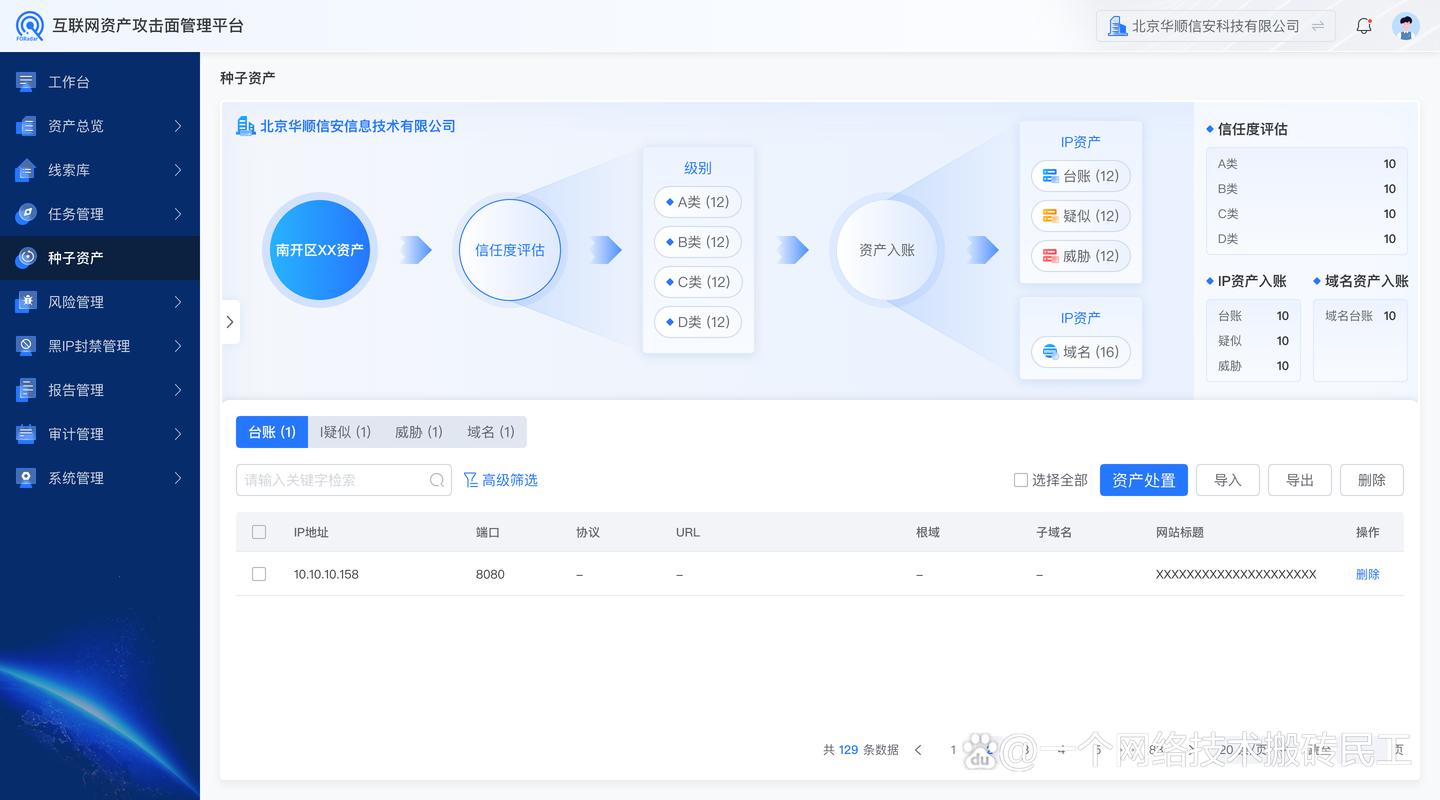Check the table header select-all checkbox
Viewport: 1440px width, 800px height.
(259, 532)
